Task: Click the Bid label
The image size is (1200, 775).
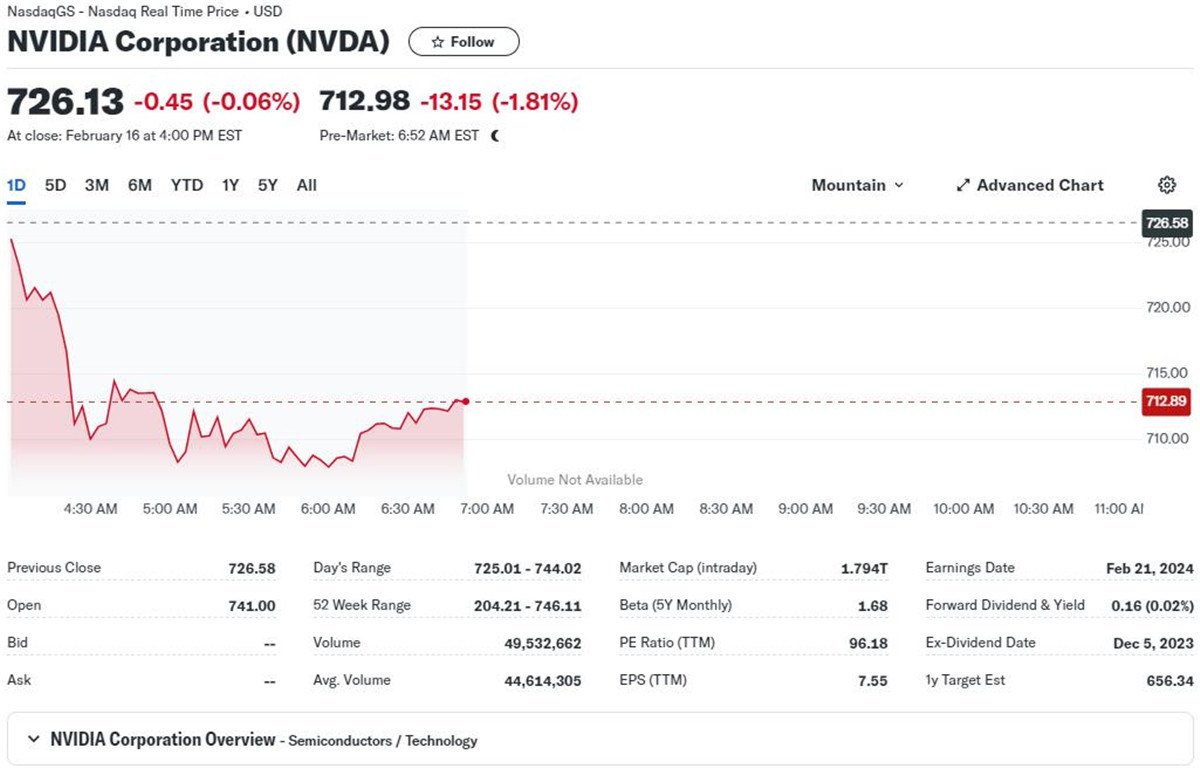Action: [17, 643]
